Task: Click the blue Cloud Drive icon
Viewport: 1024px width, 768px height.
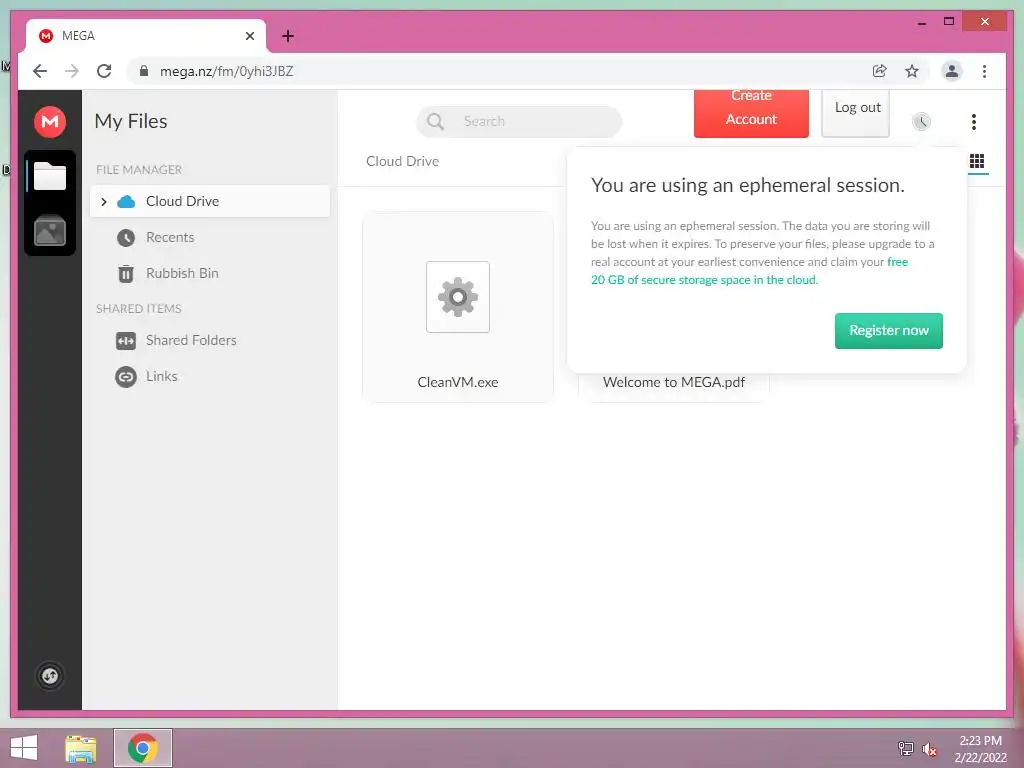Action: (x=126, y=201)
